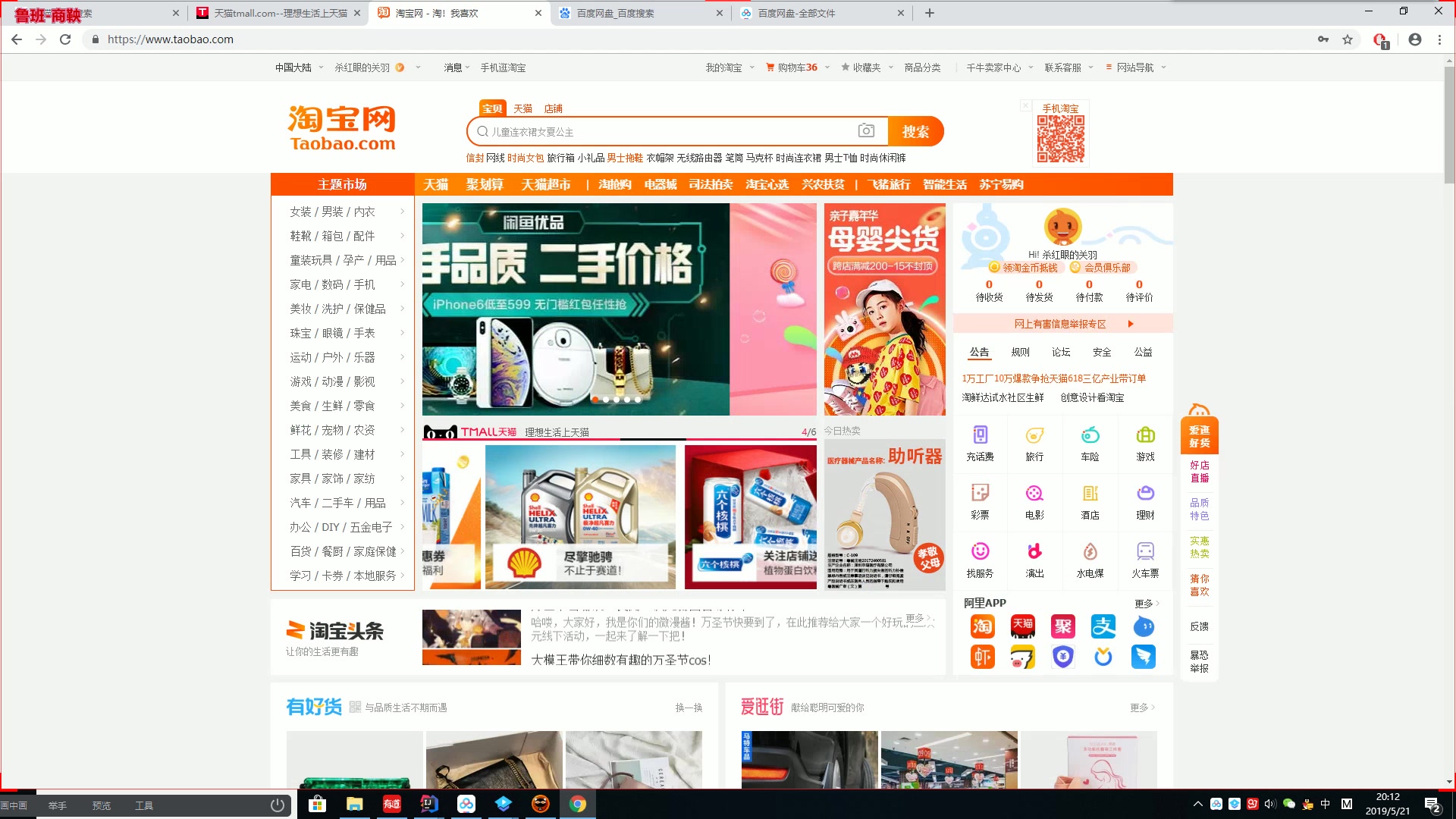Expand the 女装 / 男装 / 内衣 category

343,212
